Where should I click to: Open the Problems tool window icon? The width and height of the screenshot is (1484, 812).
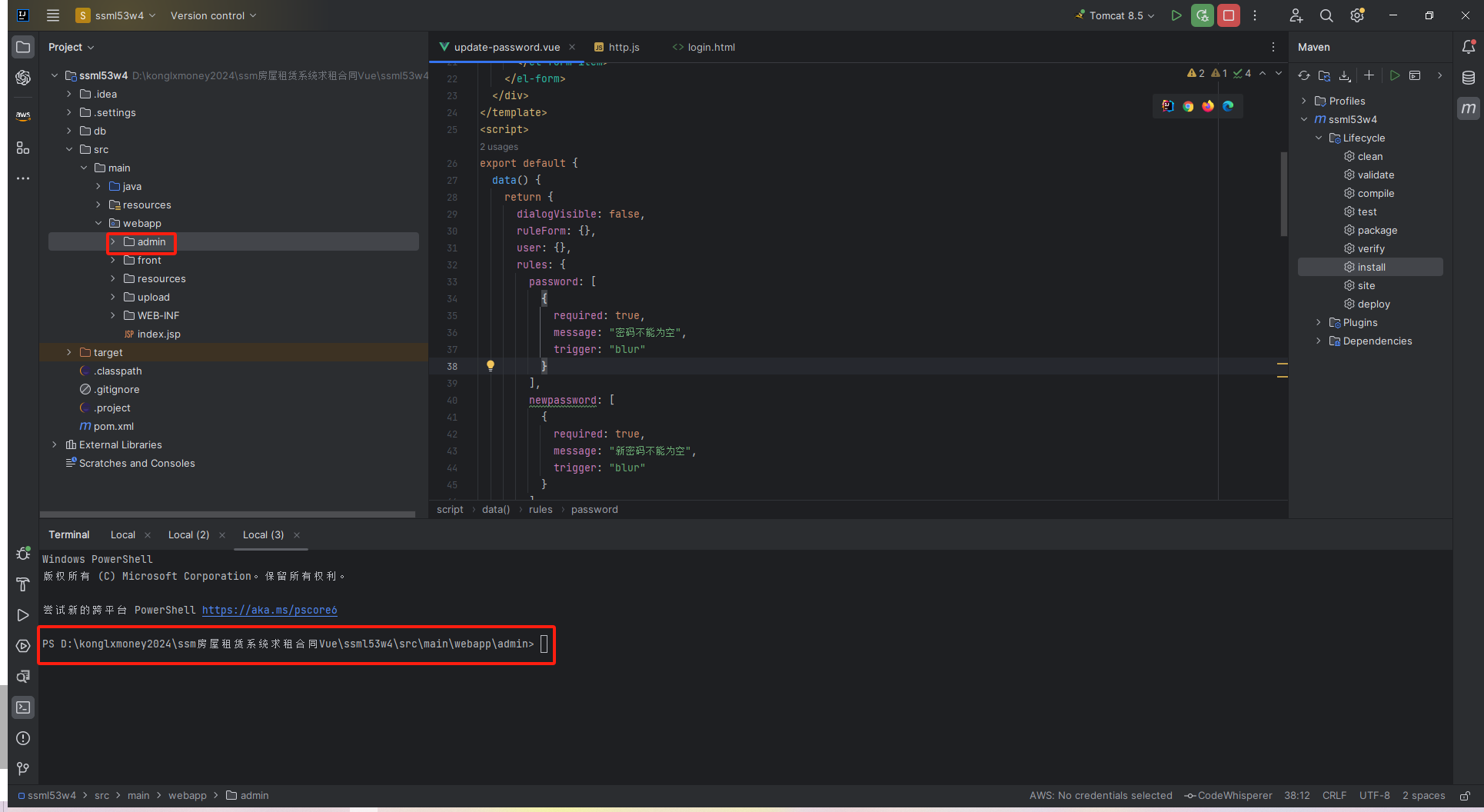(x=23, y=738)
